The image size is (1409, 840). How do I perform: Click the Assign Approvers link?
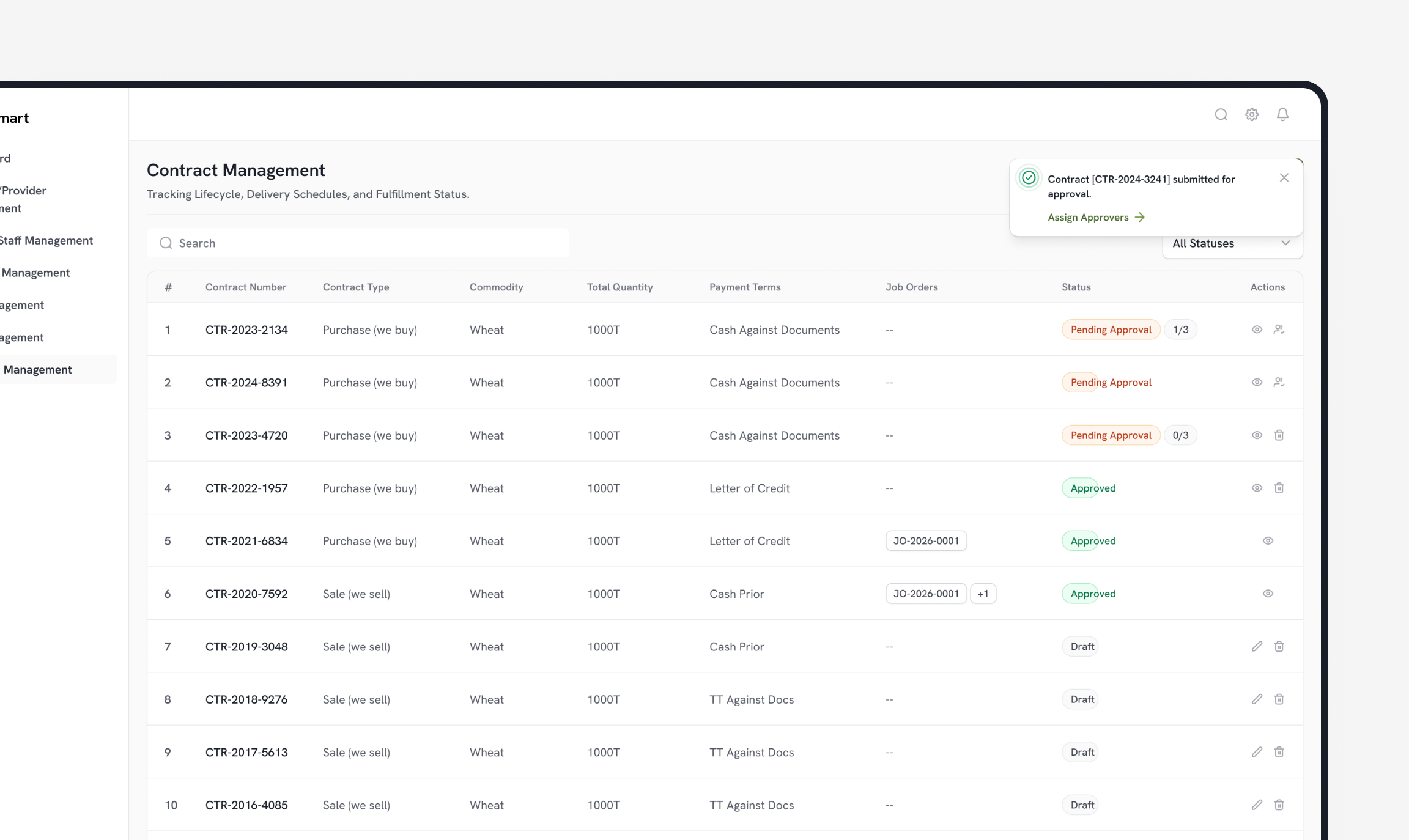pyautogui.click(x=1096, y=218)
